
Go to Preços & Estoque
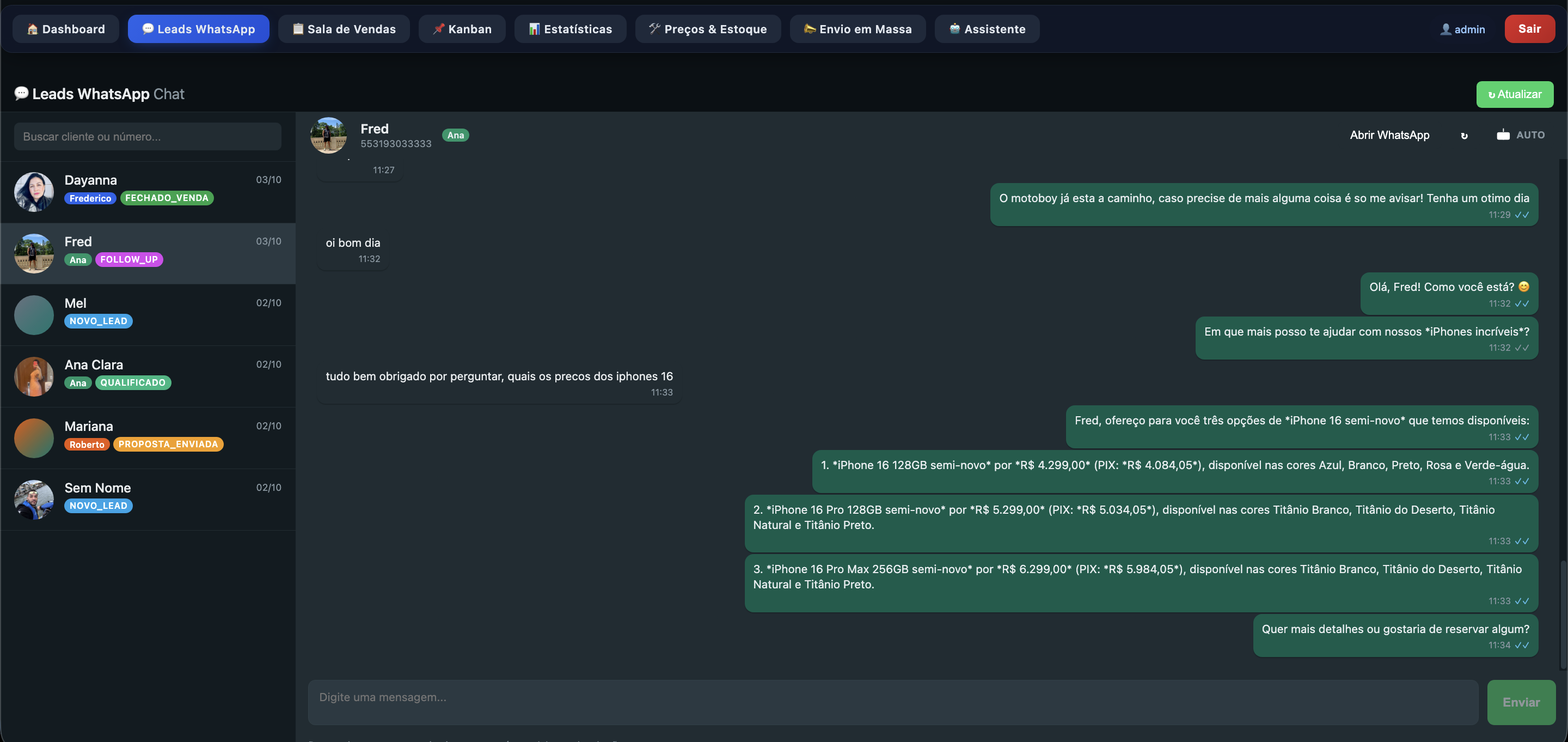click(707, 29)
